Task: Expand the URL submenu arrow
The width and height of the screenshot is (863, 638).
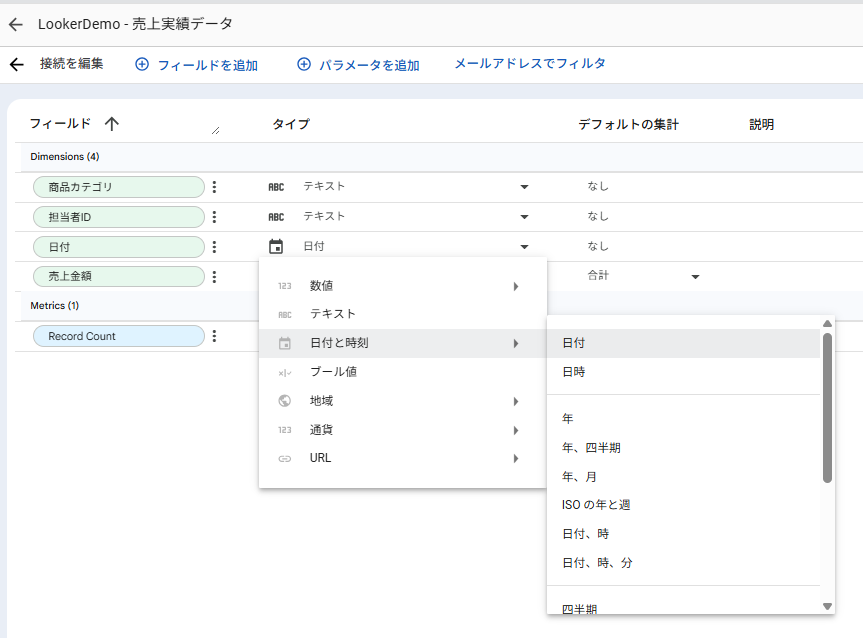Action: coord(516,459)
